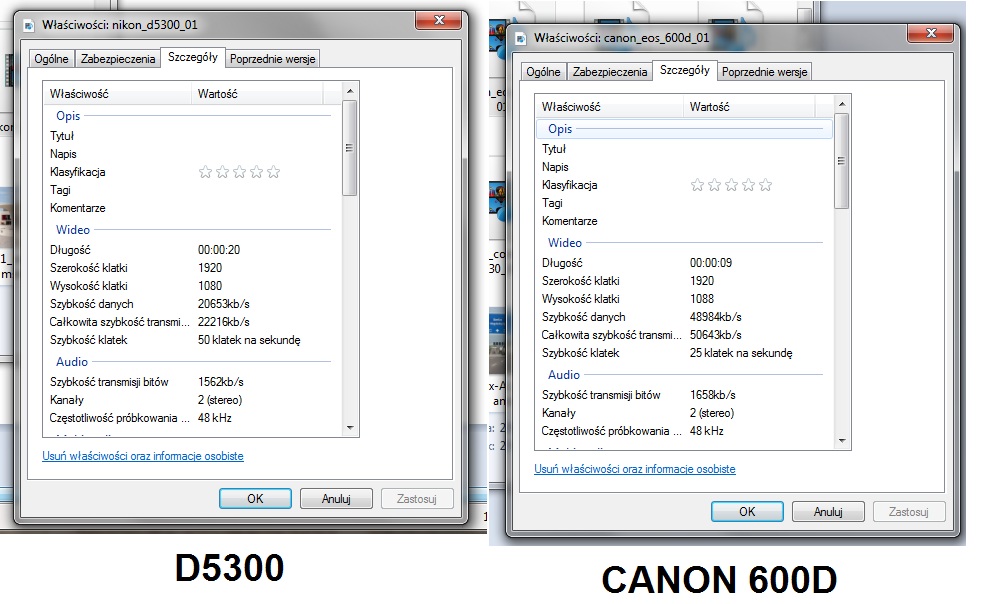Click the Szerokość klatki row in the canon_eos_600d_01 window
This screenshot has height=604, width=992.
[x=685, y=281]
